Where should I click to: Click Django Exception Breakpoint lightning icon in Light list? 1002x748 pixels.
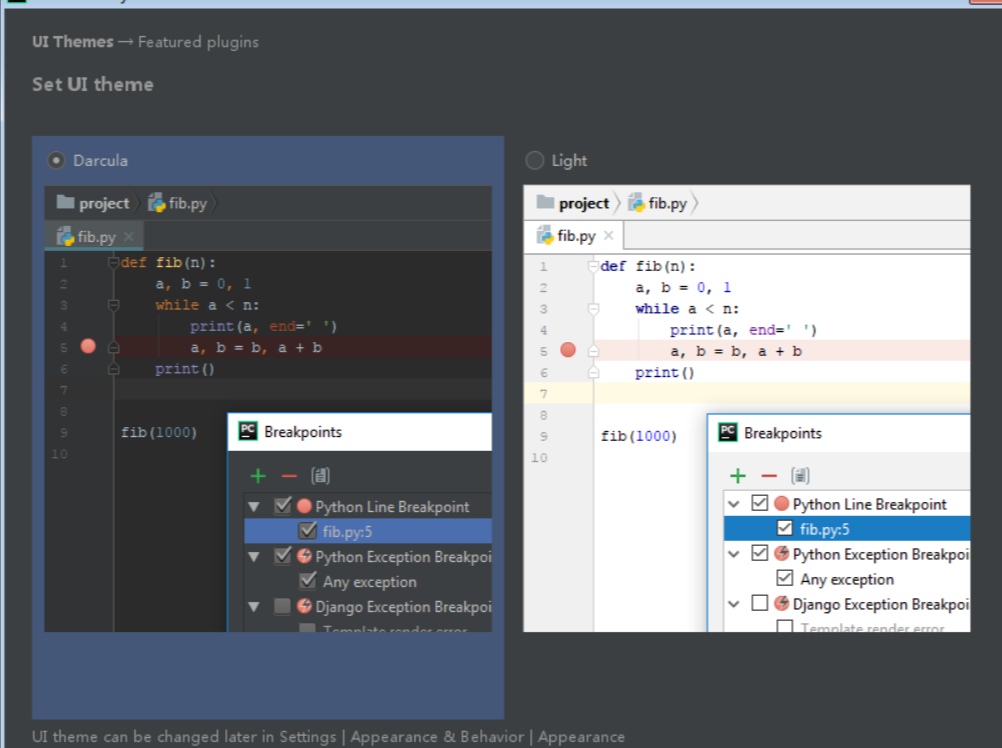click(x=781, y=603)
